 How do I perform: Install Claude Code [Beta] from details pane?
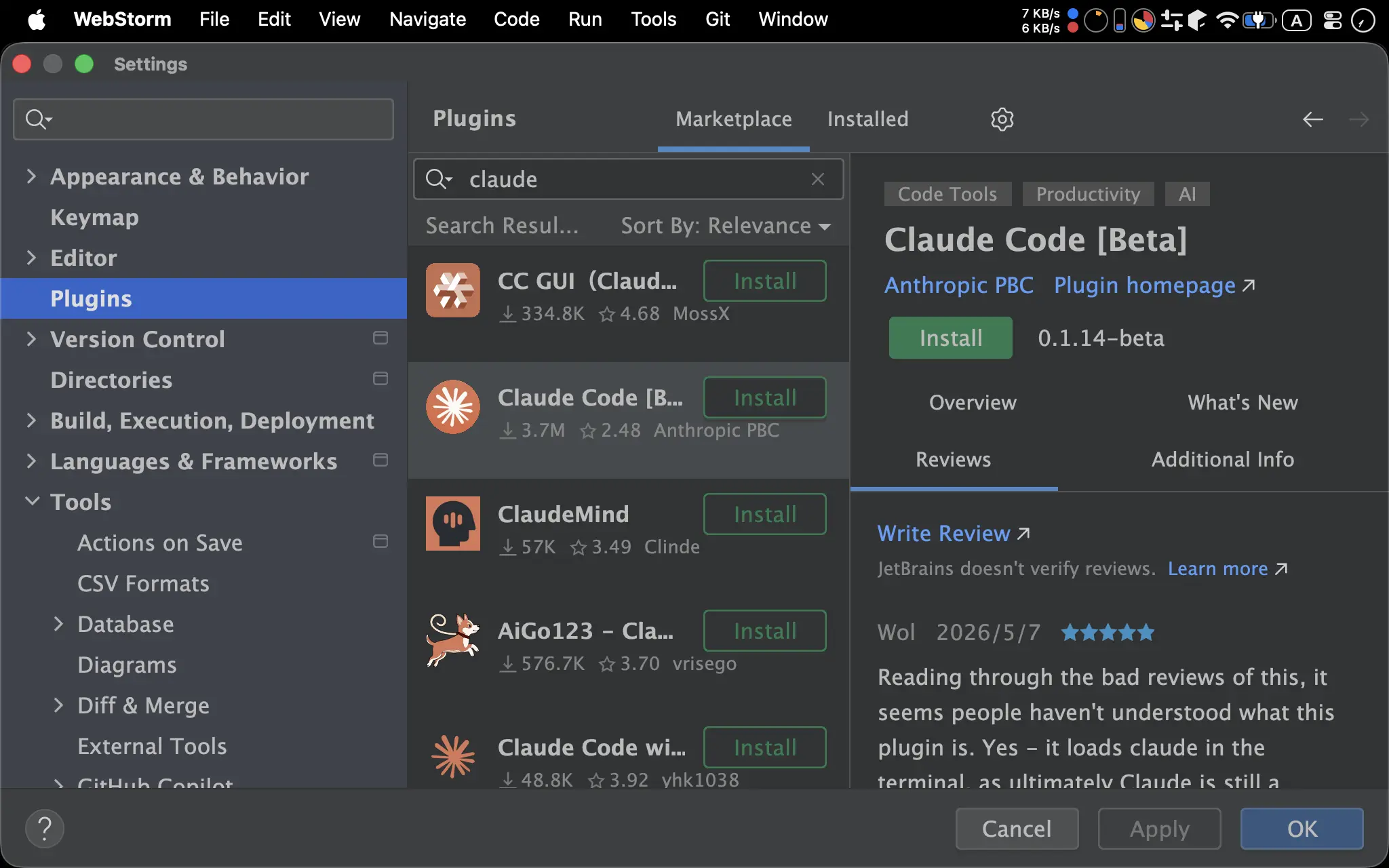click(x=950, y=338)
